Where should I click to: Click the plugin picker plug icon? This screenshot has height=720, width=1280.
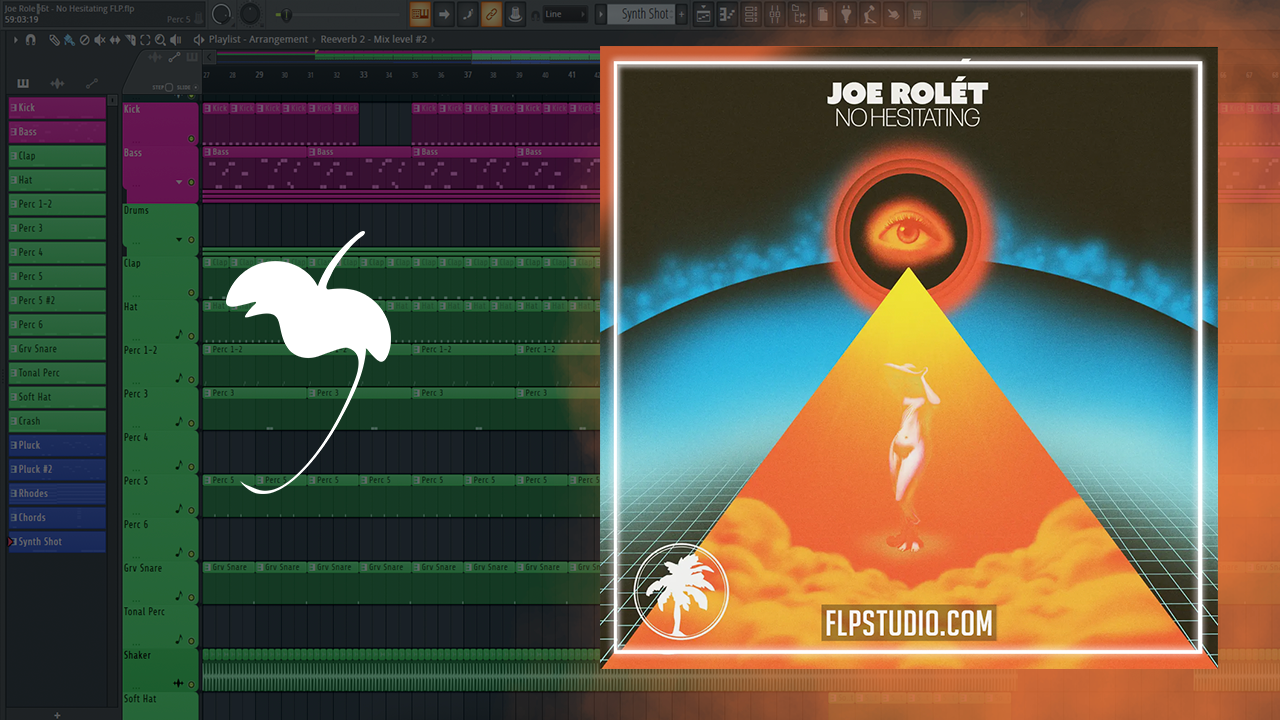point(845,14)
